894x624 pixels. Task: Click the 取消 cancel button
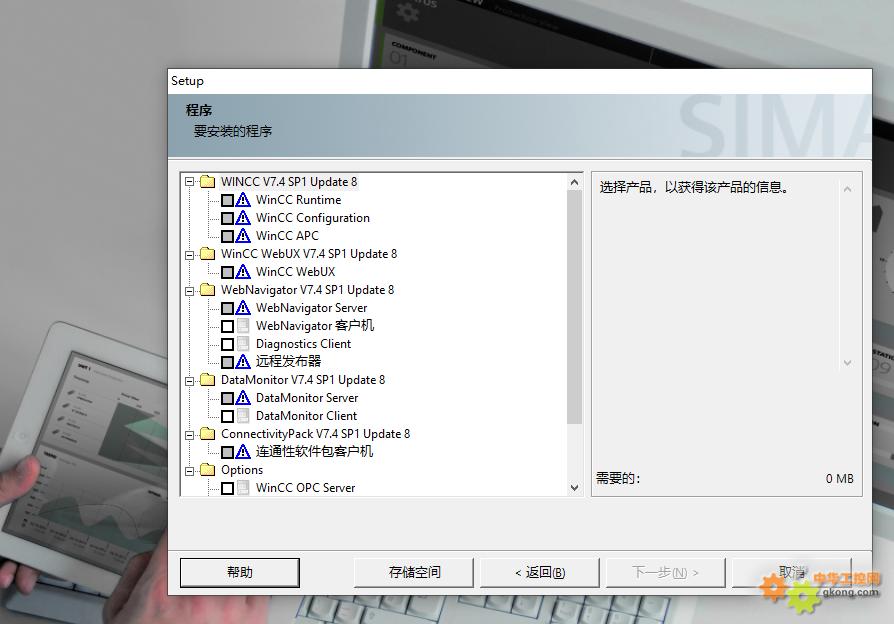[791, 572]
